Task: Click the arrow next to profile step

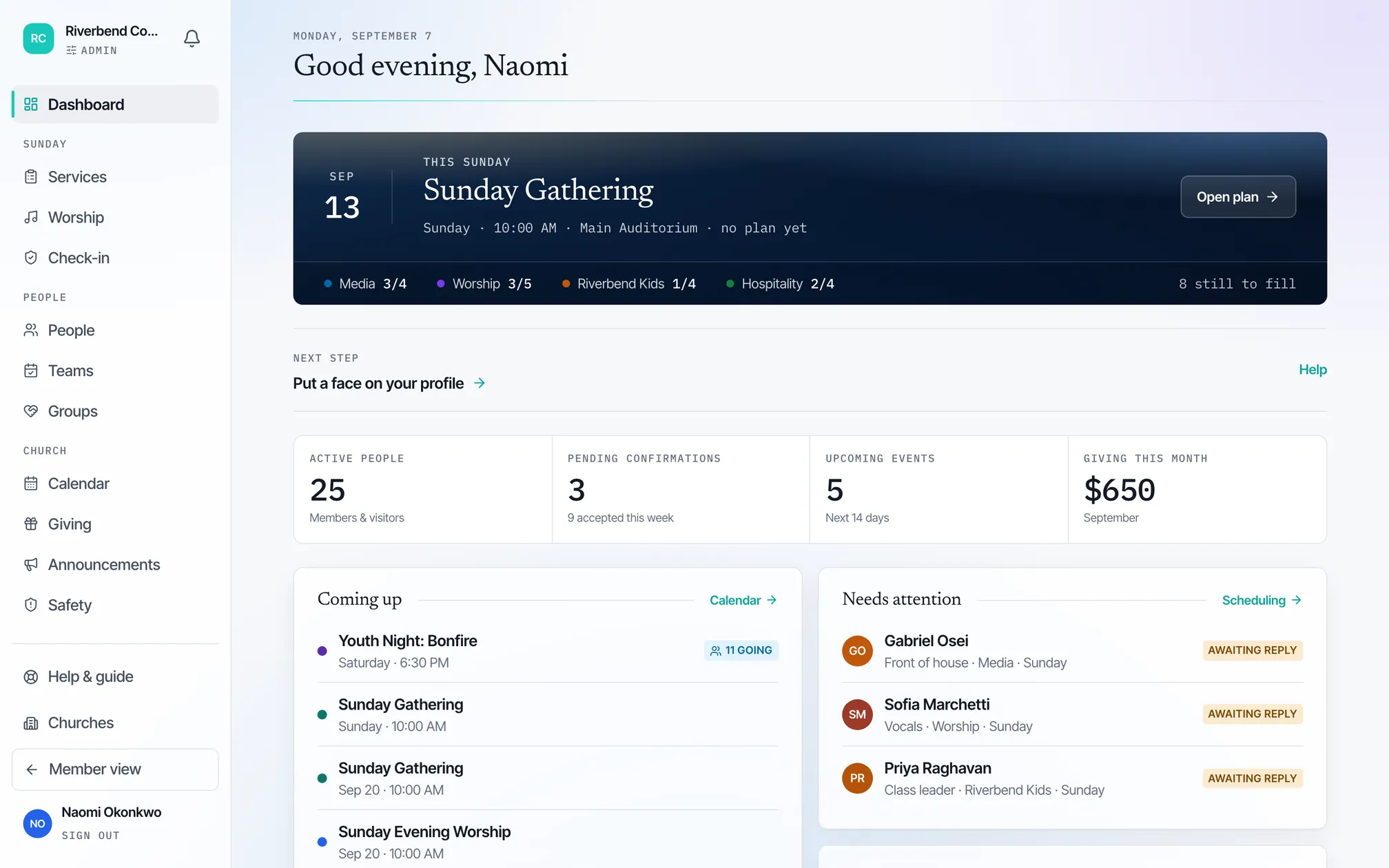Action: 480,383
